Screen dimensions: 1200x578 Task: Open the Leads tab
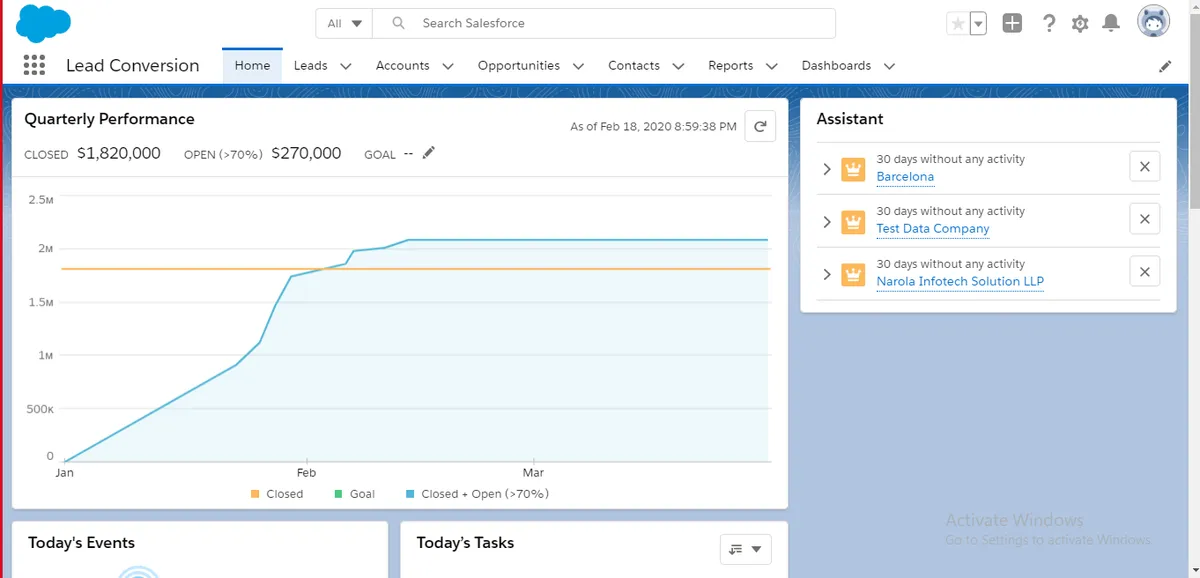[x=310, y=66]
